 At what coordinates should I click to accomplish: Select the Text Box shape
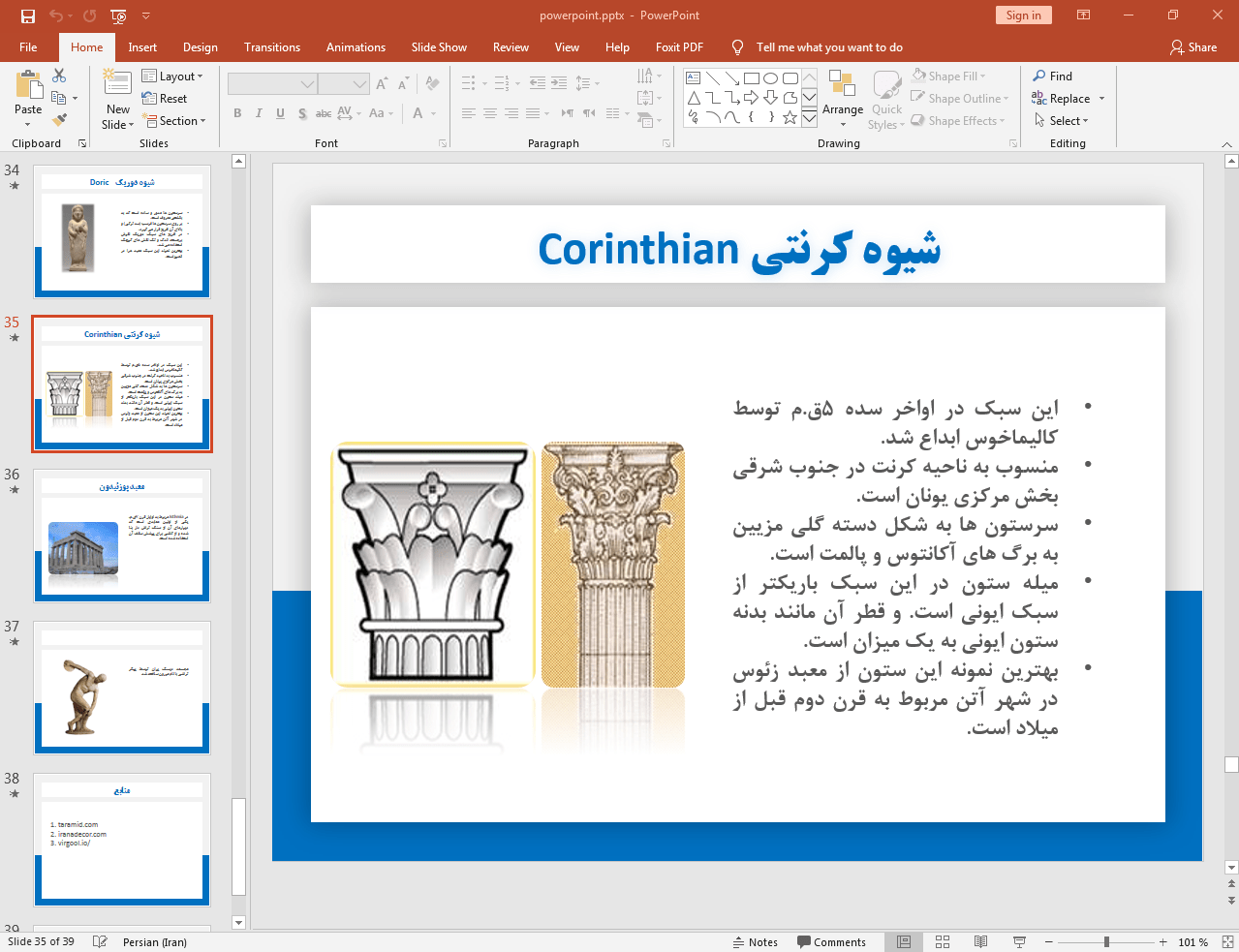[693, 77]
